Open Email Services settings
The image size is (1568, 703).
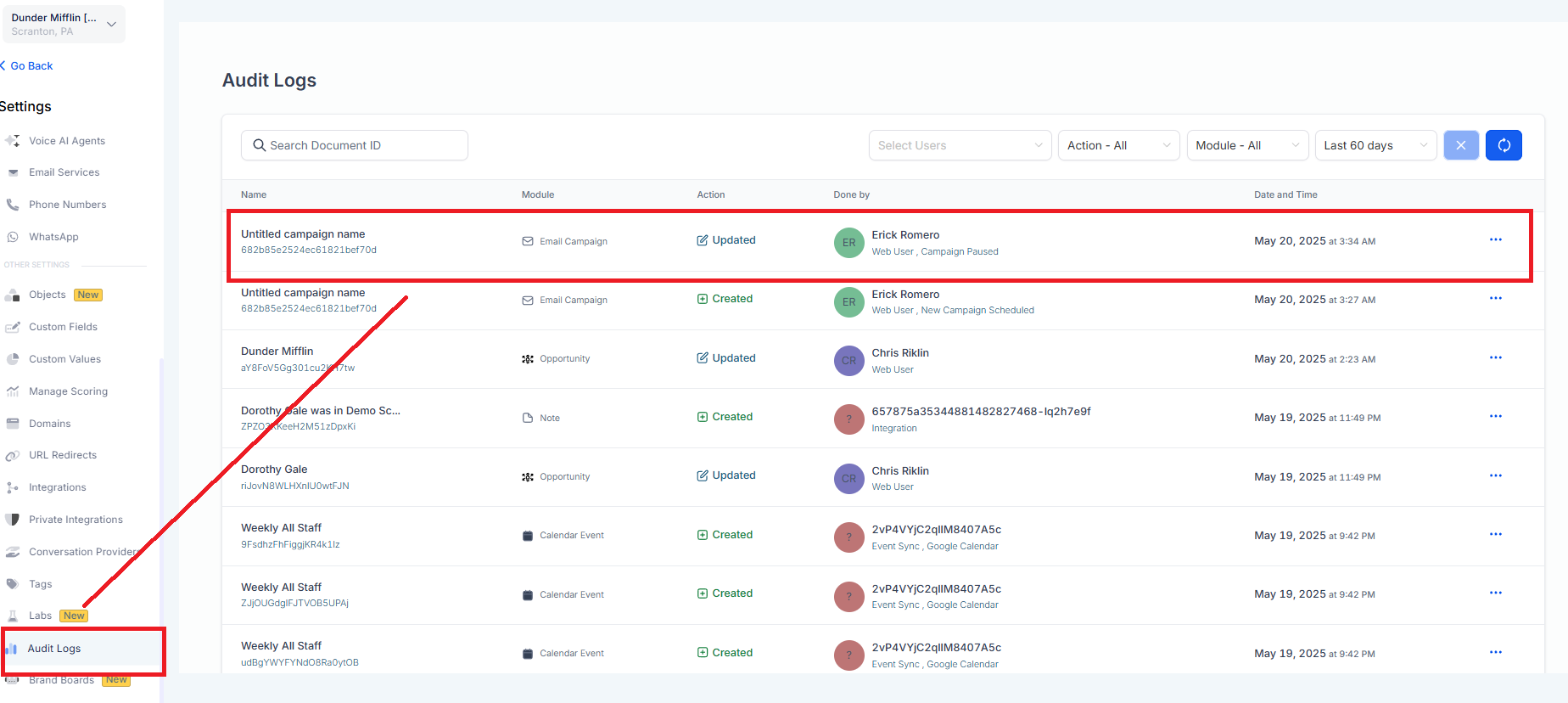click(x=64, y=172)
